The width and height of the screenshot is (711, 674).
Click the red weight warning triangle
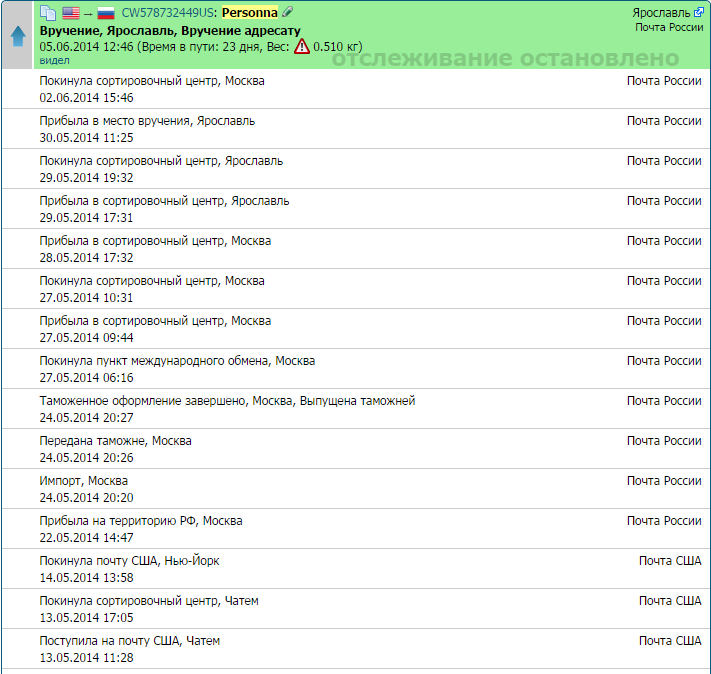pyautogui.click(x=301, y=46)
